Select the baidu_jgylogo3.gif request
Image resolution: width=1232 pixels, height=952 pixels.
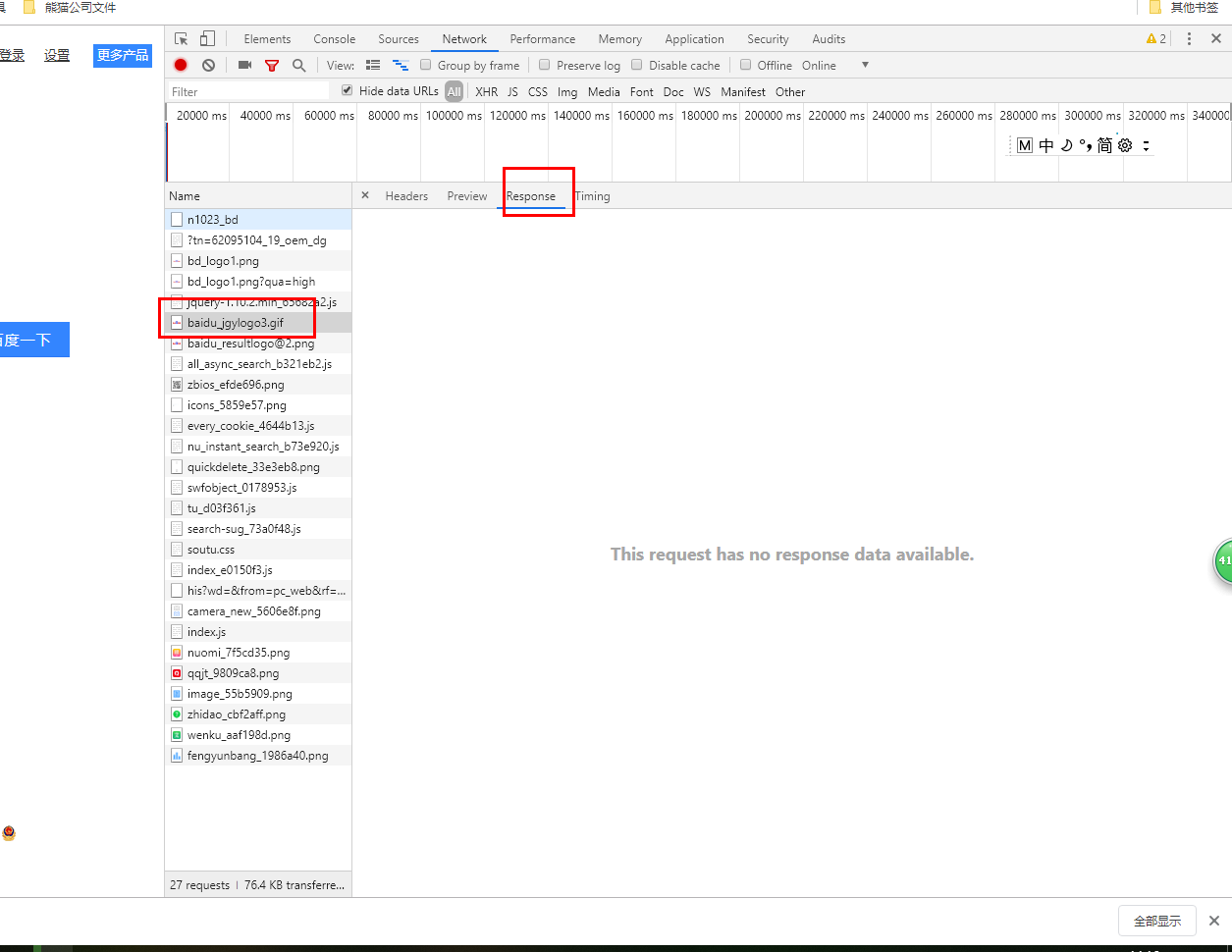236,322
